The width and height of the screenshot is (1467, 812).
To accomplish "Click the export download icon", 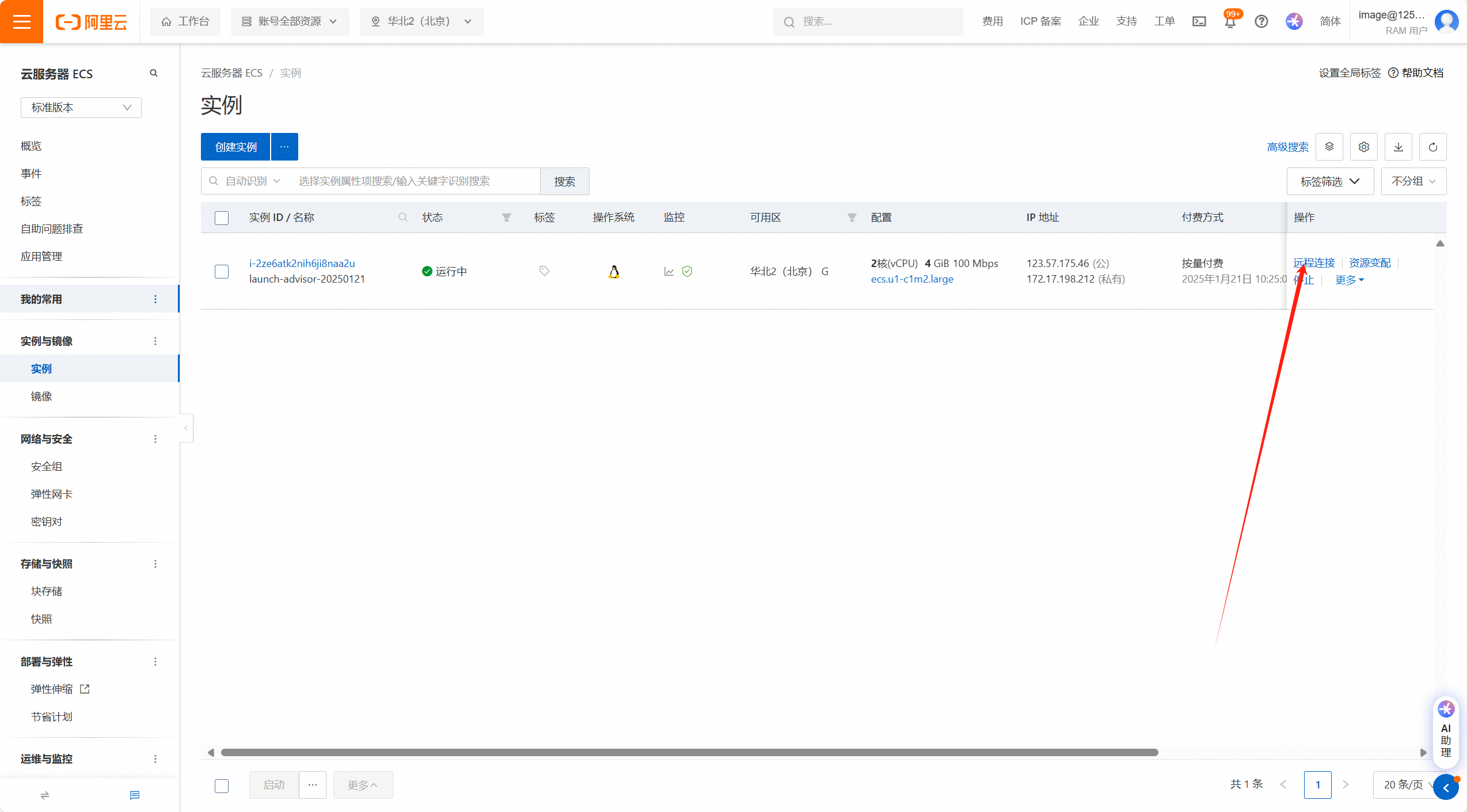I will pyautogui.click(x=1398, y=147).
